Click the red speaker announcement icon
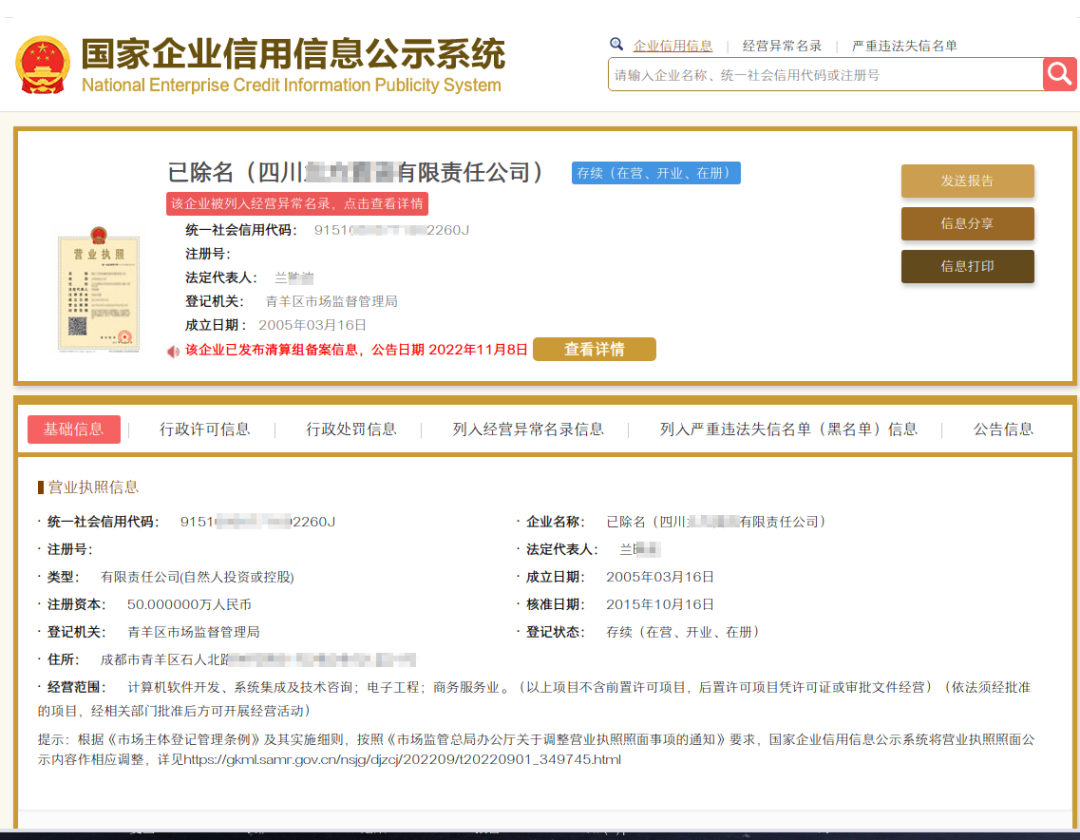This screenshot has height=840, width=1080. 174,351
